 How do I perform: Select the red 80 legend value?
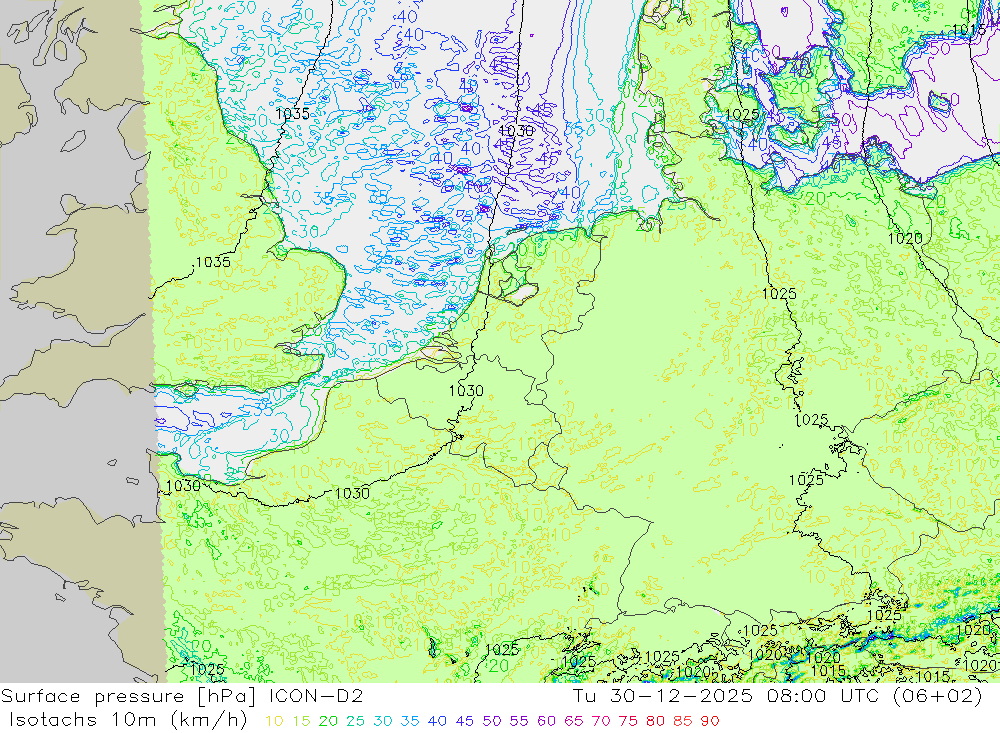pos(655,722)
